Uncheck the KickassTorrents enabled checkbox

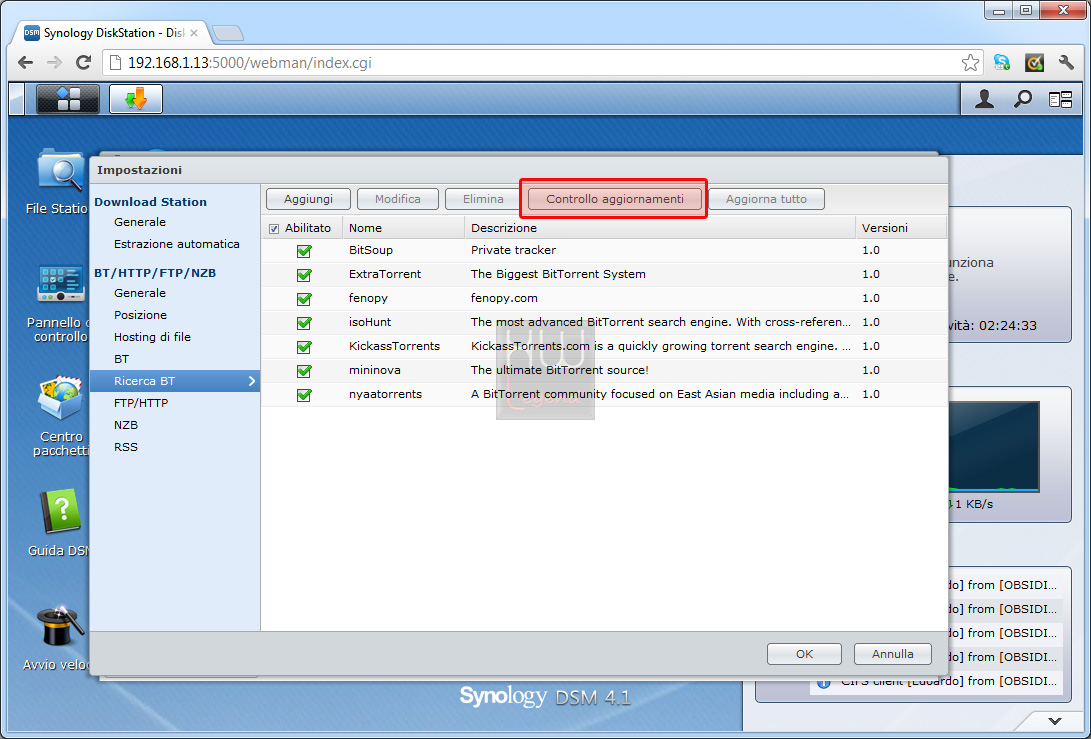coord(304,347)
